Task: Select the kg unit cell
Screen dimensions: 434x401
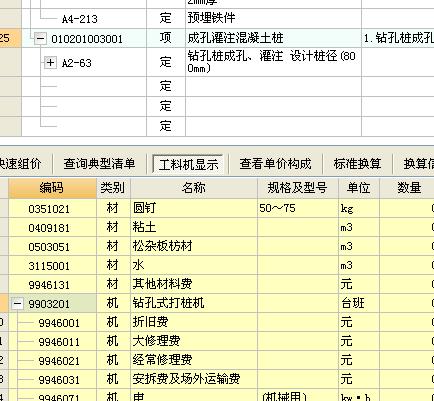Action: pos(359,208)
